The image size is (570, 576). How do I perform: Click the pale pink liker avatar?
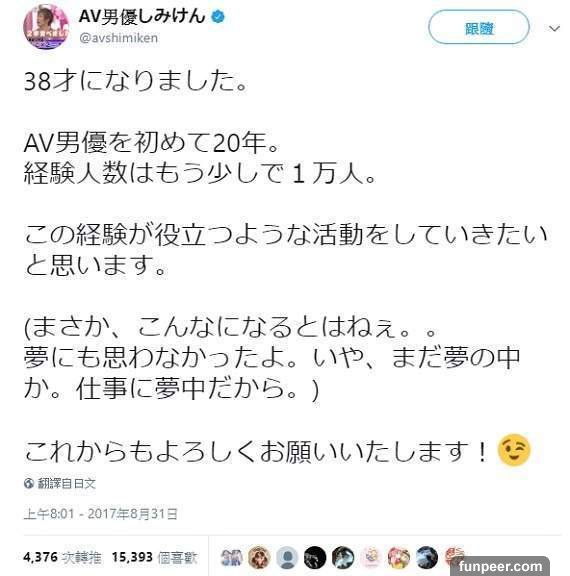(371, 557)
